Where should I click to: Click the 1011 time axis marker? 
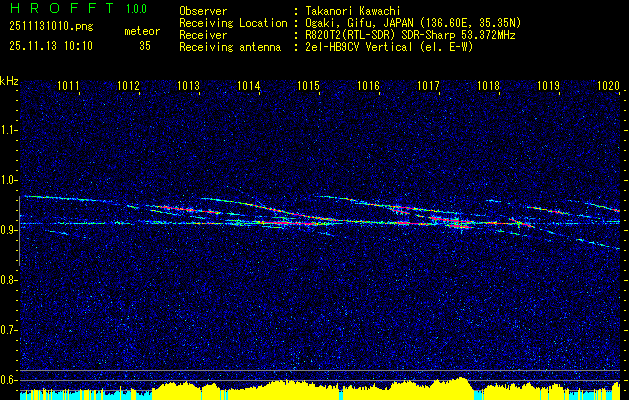point(68,85)
